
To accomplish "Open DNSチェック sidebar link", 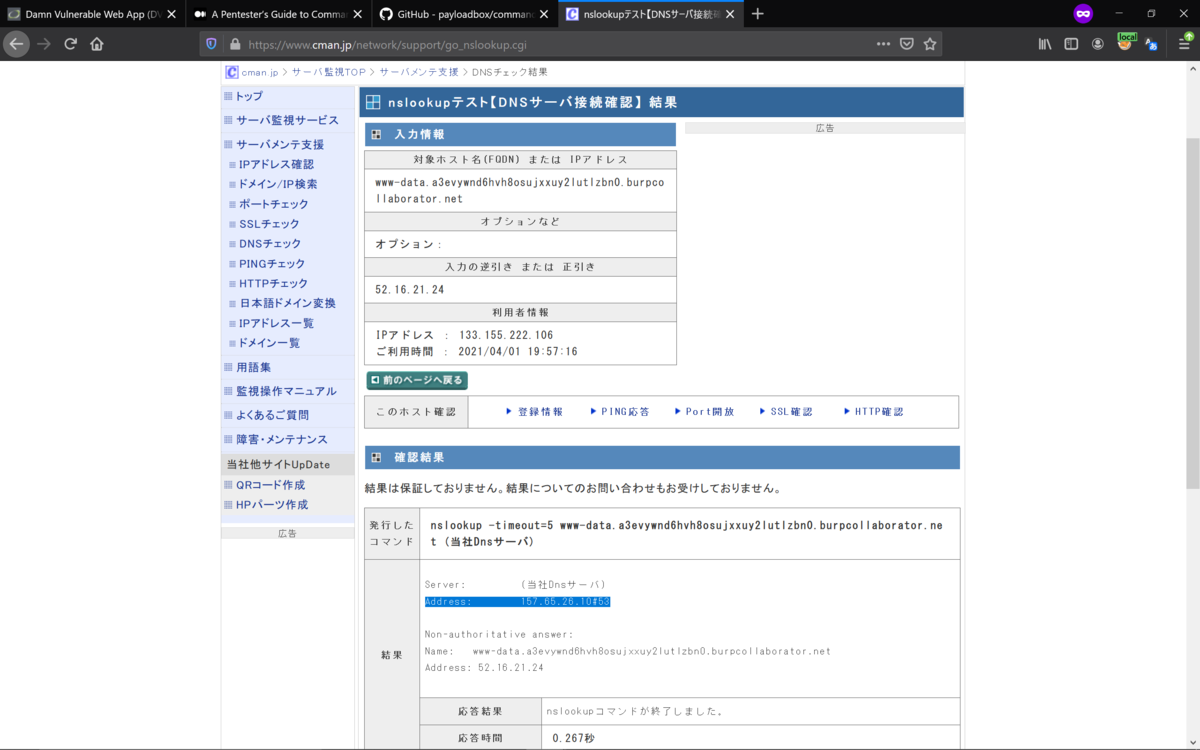I will [270, 243].
